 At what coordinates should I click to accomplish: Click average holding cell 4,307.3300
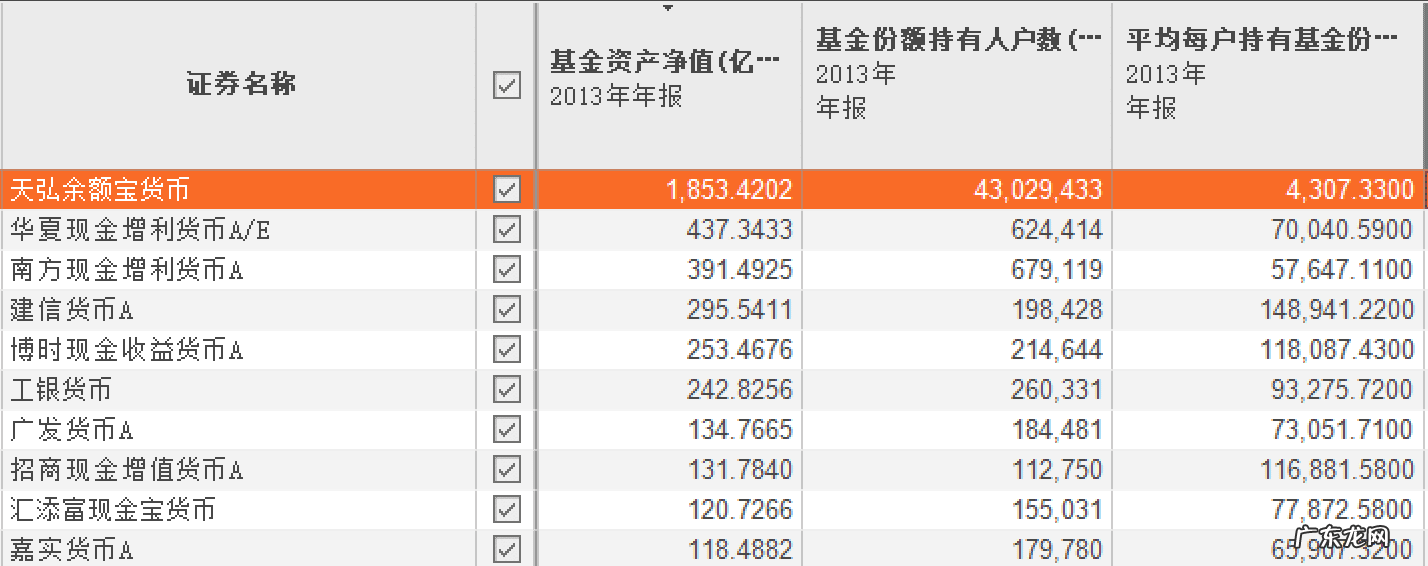click(1268, 190)
